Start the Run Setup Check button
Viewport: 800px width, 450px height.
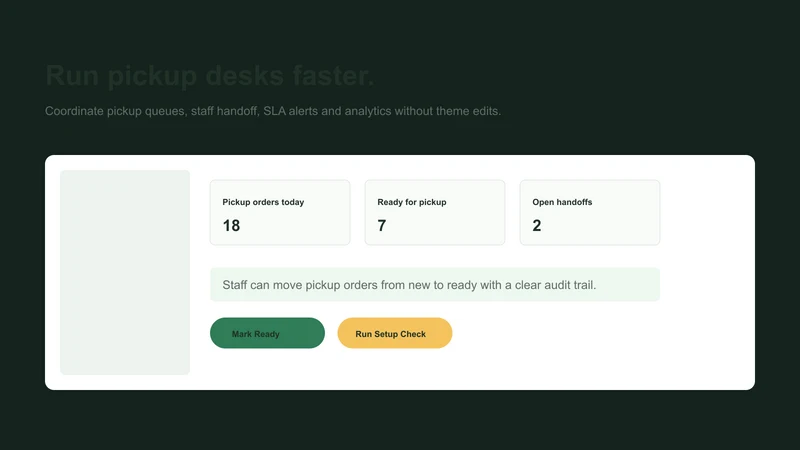click(x=395, y=333)
